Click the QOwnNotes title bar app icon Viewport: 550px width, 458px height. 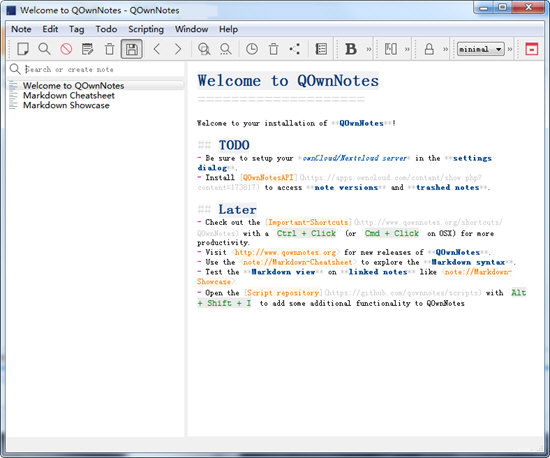pos(11,10)
